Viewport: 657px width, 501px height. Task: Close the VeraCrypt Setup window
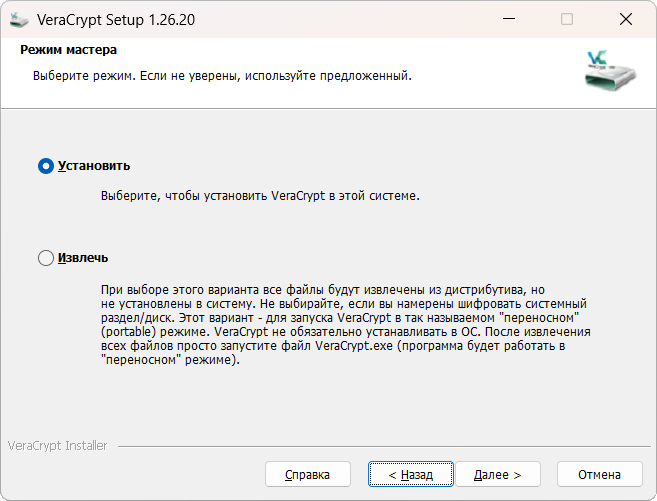click(625, 19)
